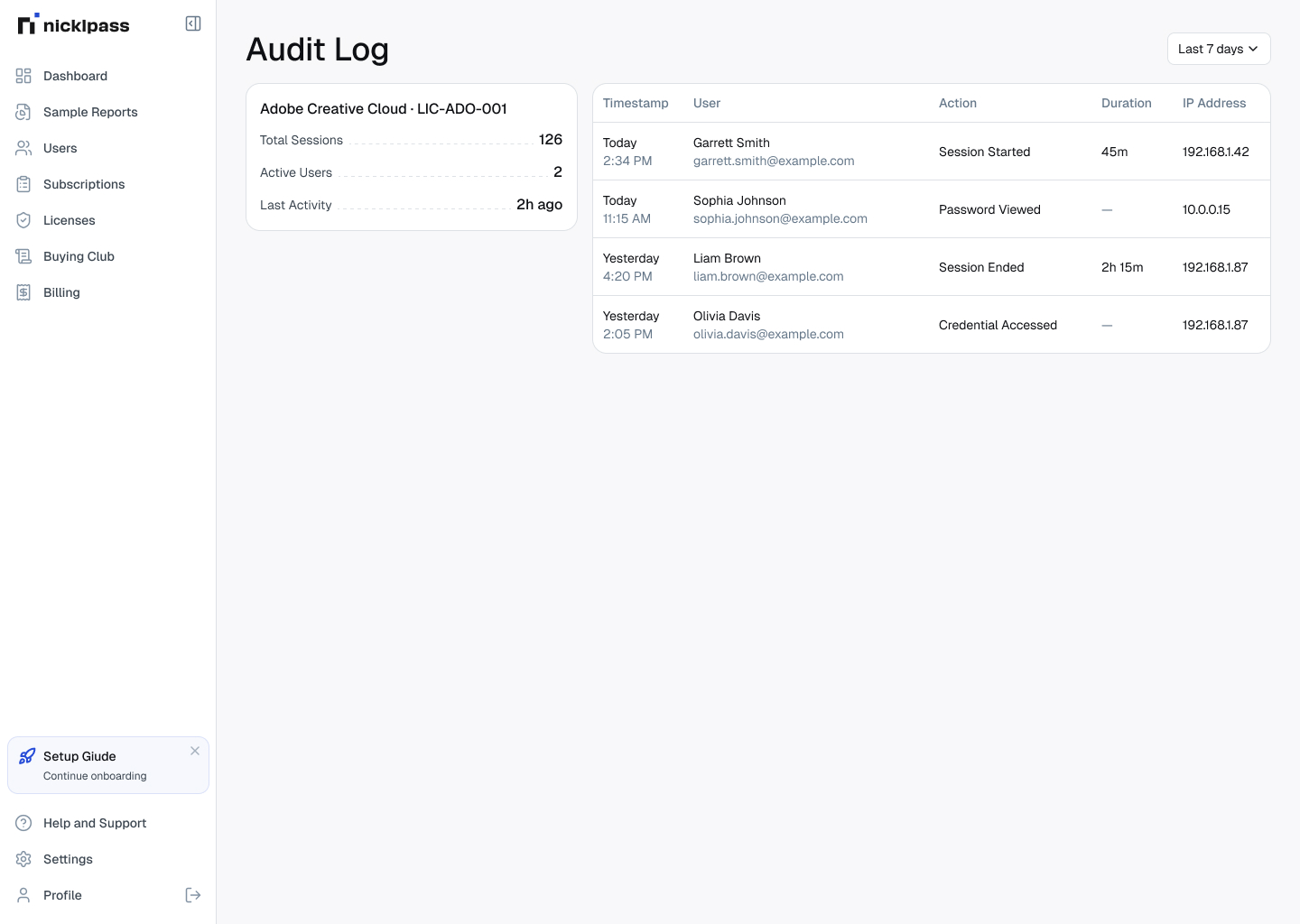This screenshot has height=924, width=1300.
Task: Click the Billing receipt icon
Action: pos(23,292)
